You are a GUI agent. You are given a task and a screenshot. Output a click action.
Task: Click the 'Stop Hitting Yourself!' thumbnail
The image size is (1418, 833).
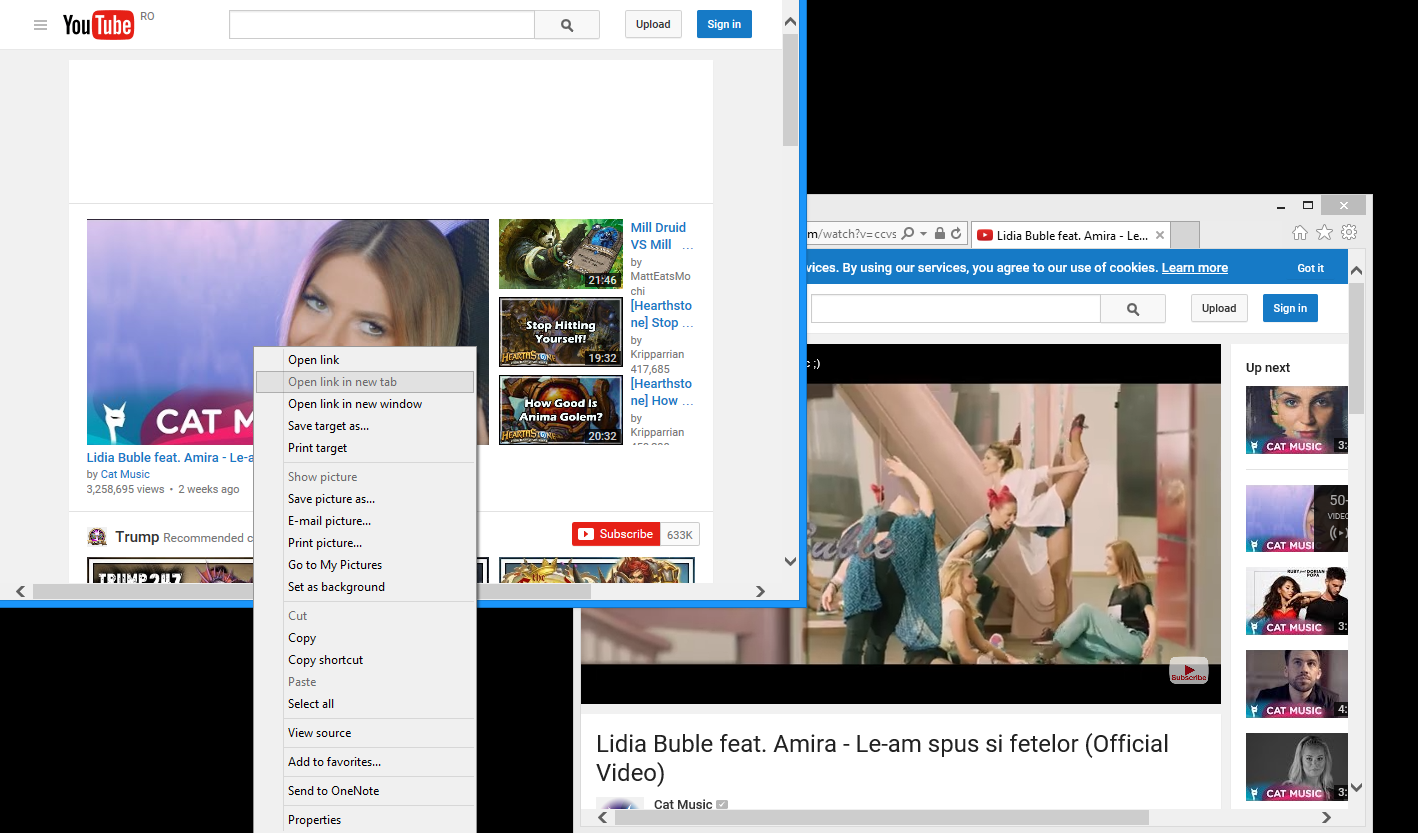tap(561, 332)
